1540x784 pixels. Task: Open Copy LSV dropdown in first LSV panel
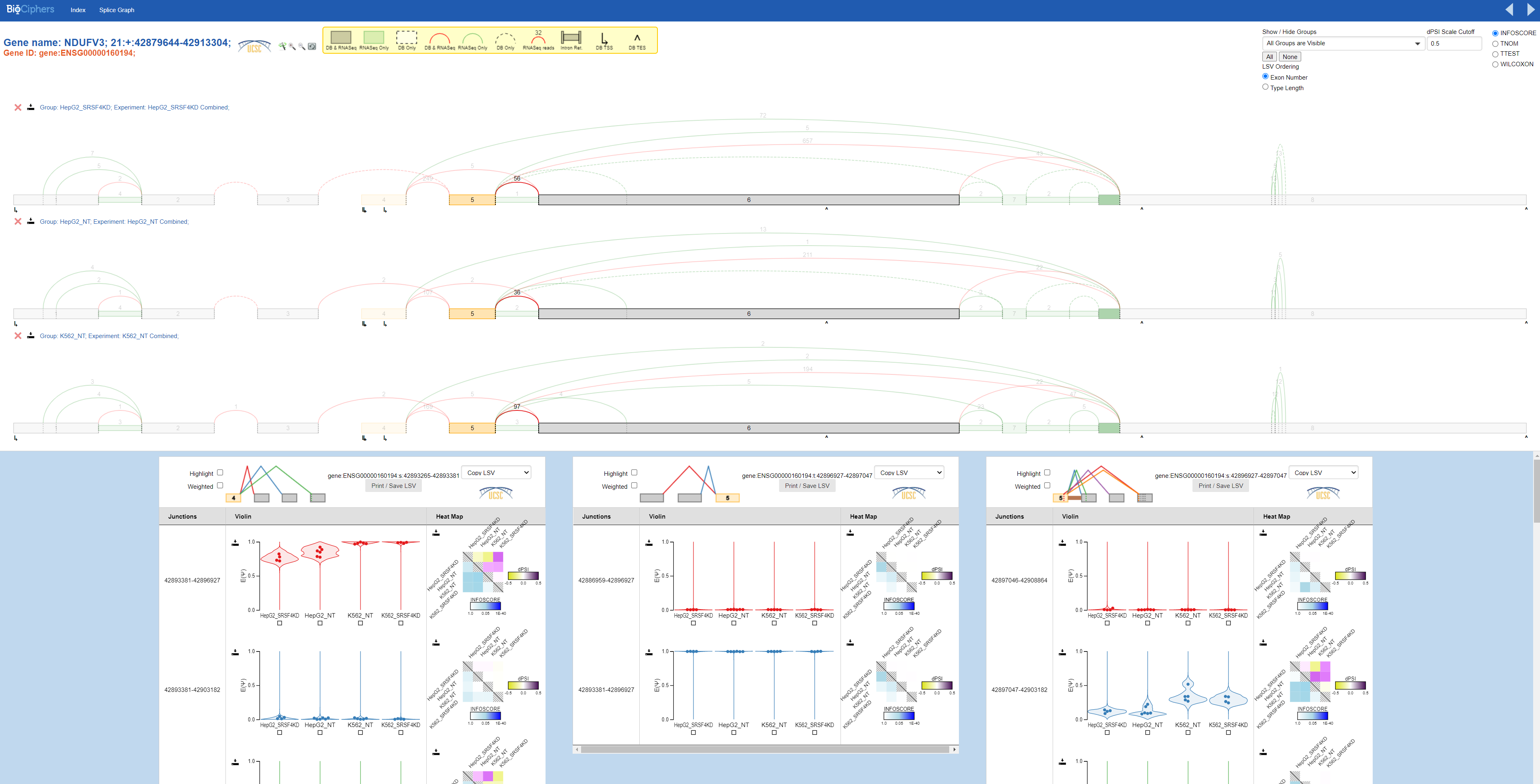[496, 473]
